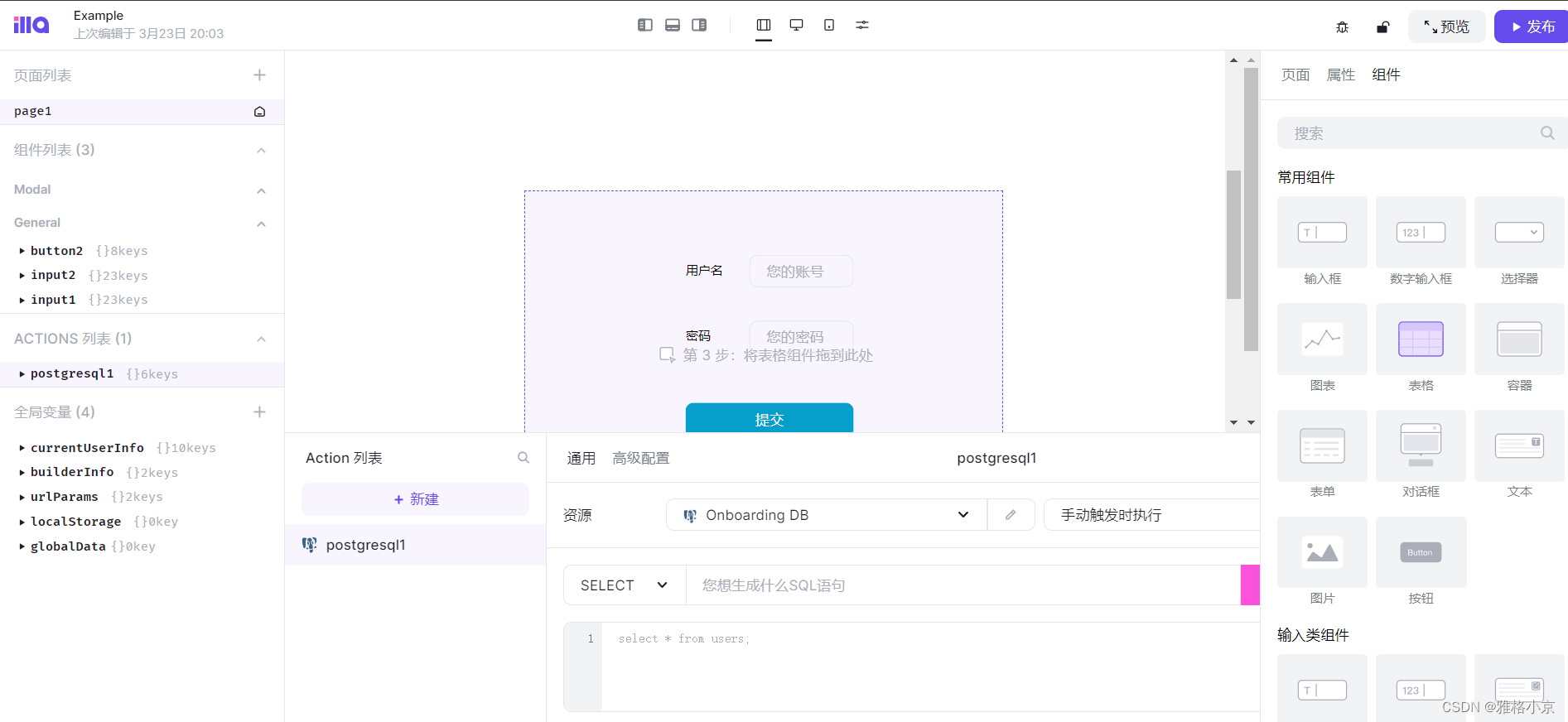Switch to tablet preview size icon
1568x722 pixels.
coord(829,25)
